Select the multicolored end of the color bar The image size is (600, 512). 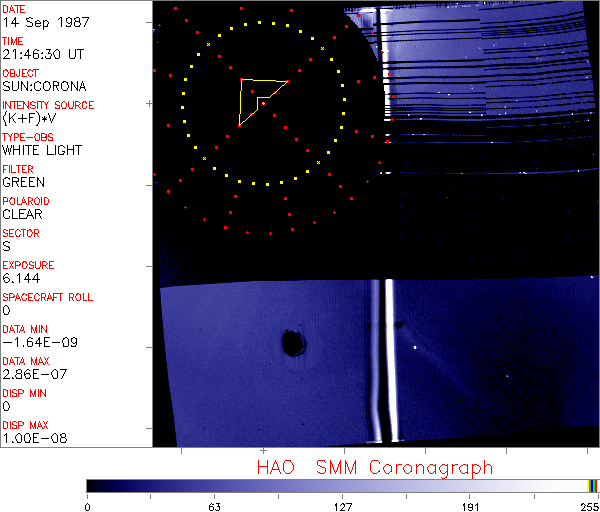pos(593,485)
